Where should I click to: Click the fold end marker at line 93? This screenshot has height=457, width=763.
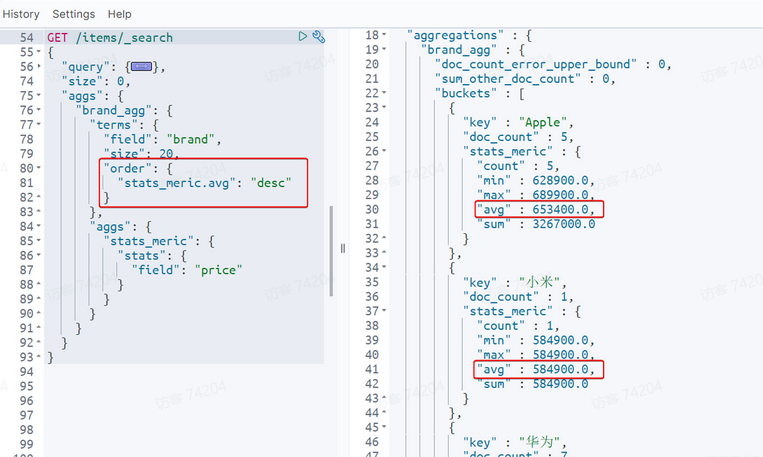(39, 357)
